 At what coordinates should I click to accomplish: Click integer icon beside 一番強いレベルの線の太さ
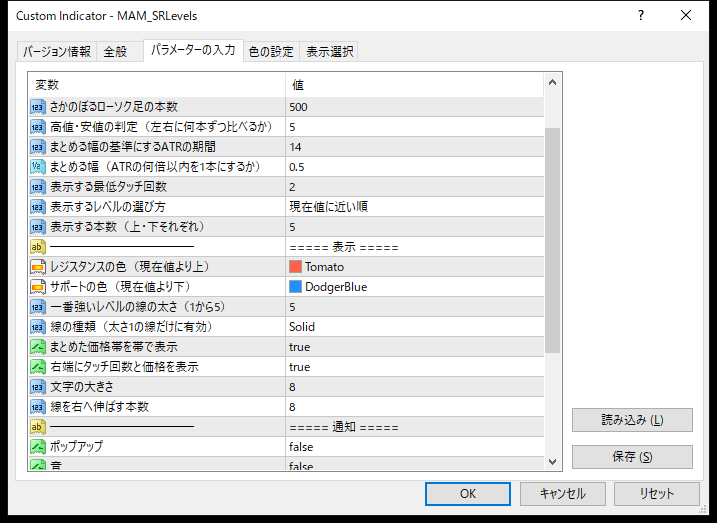click(x=38, y=307)
